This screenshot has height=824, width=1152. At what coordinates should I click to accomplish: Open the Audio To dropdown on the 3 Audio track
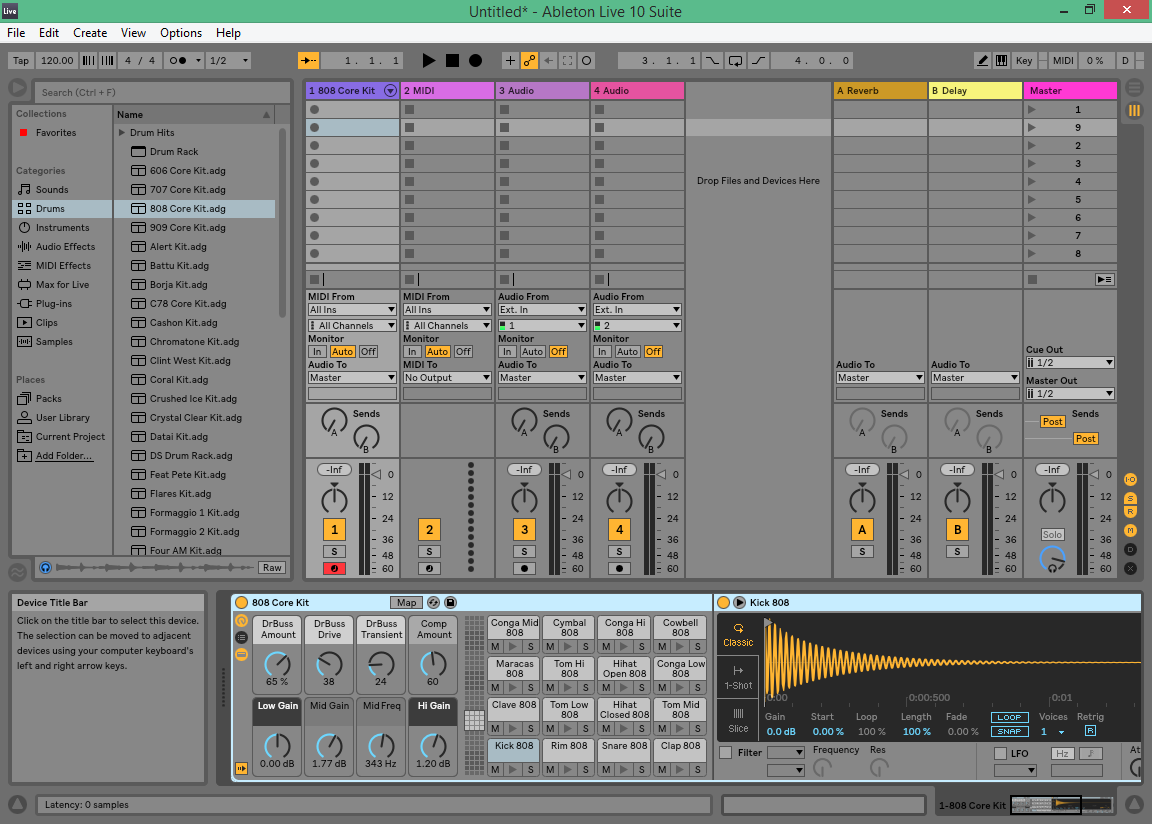[542, 377]
